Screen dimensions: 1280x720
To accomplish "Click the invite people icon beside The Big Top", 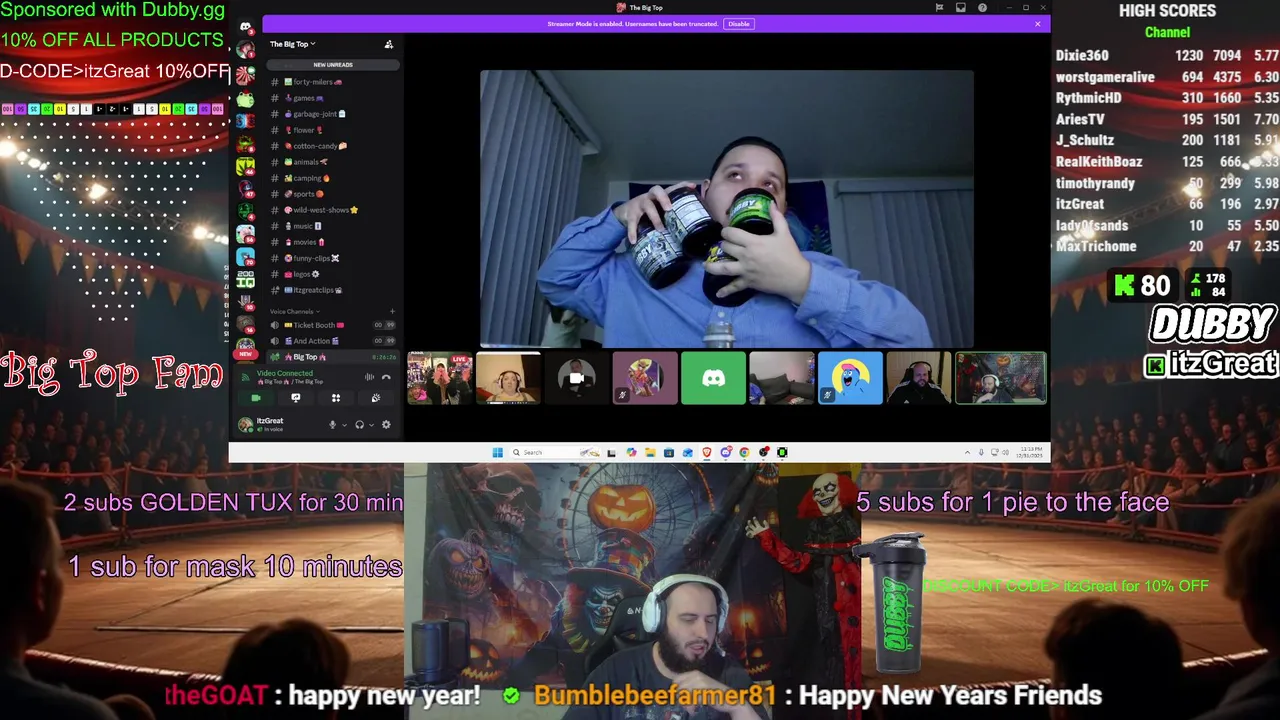I will (389, 44).
